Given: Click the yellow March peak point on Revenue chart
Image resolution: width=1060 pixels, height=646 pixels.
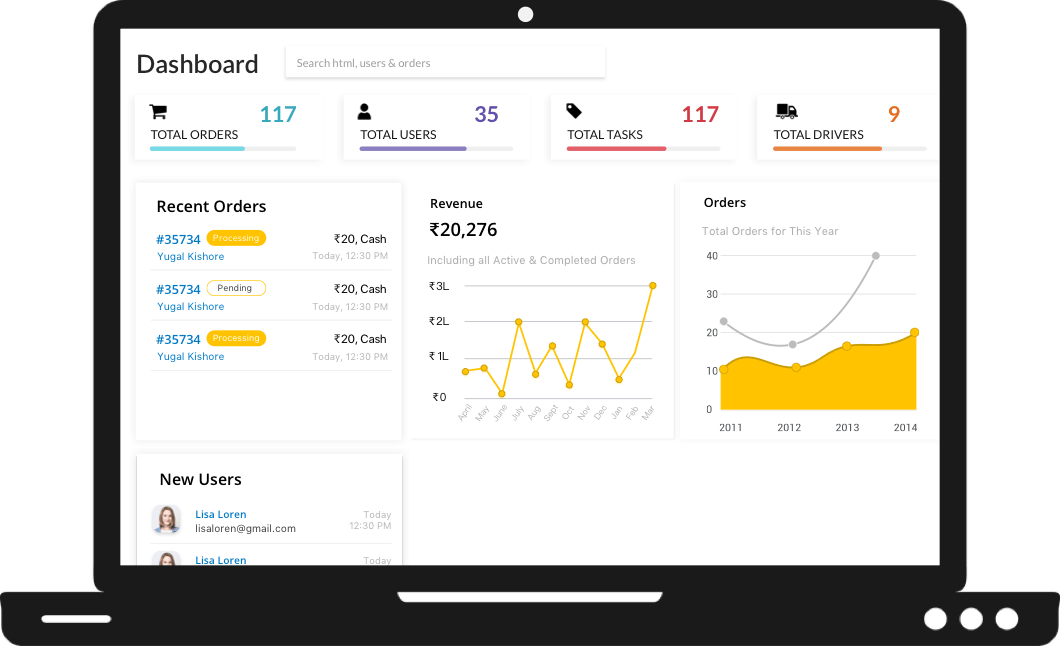Looking at the screenshot, I should coord(653,285).
